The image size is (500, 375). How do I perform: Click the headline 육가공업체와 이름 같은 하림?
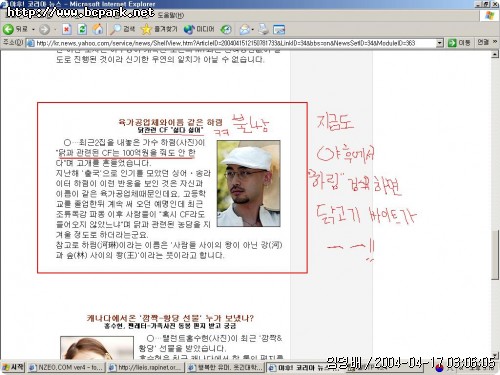pos(170,122)
